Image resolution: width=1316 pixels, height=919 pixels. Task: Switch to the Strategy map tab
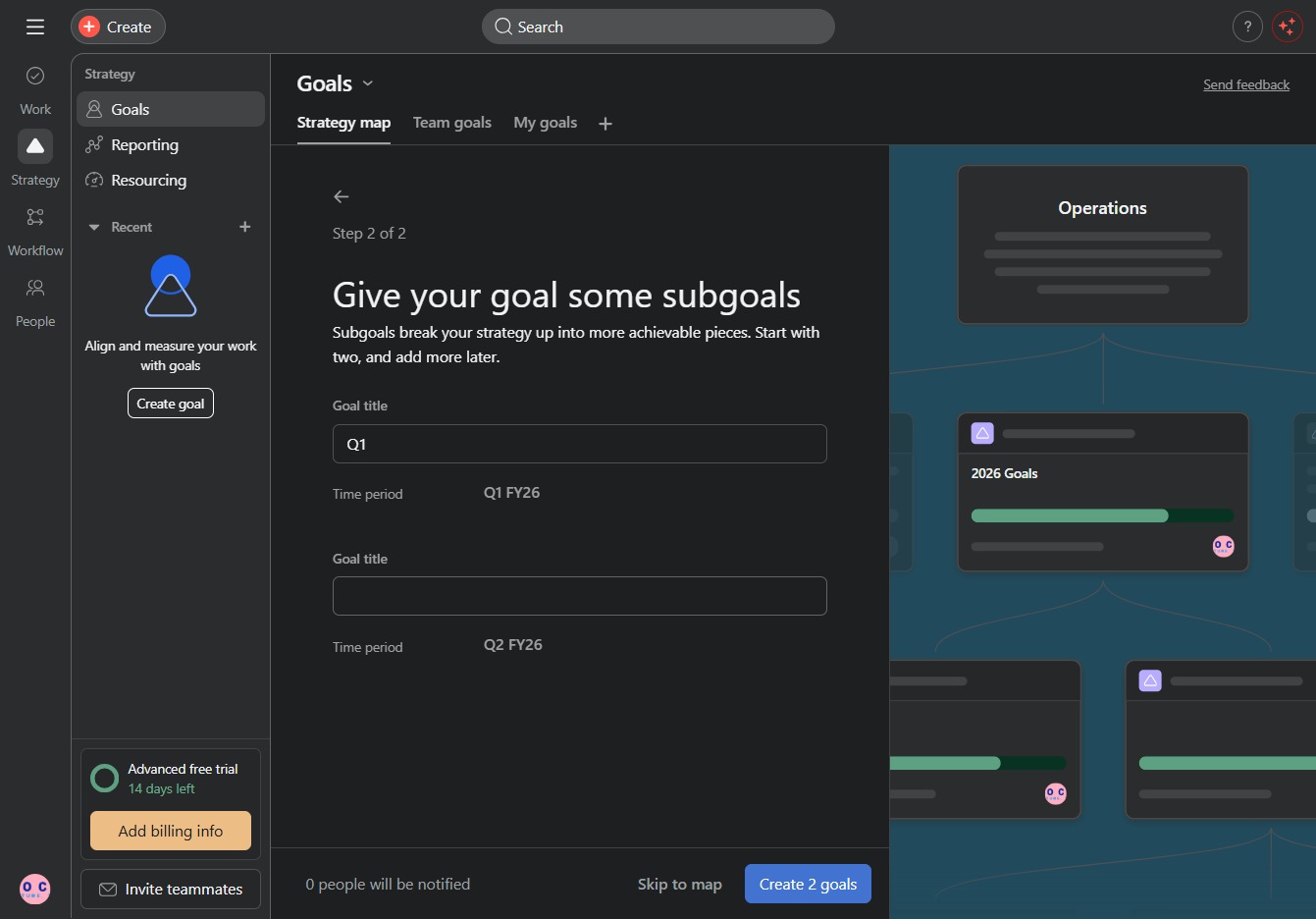[x=343, y=123]
